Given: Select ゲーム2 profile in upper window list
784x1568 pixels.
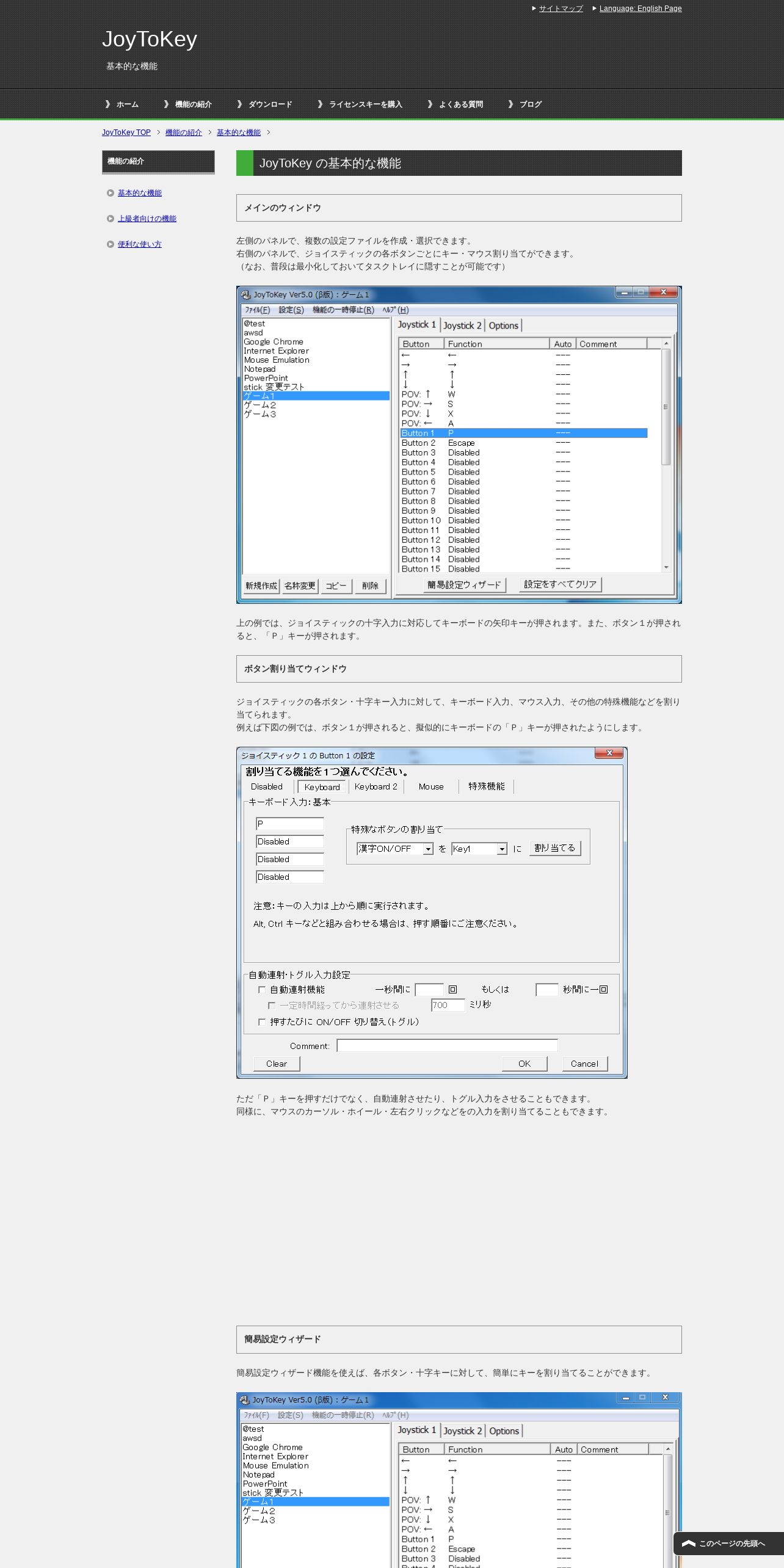Looking at the screenshot, I should click(x=260, y=405).
